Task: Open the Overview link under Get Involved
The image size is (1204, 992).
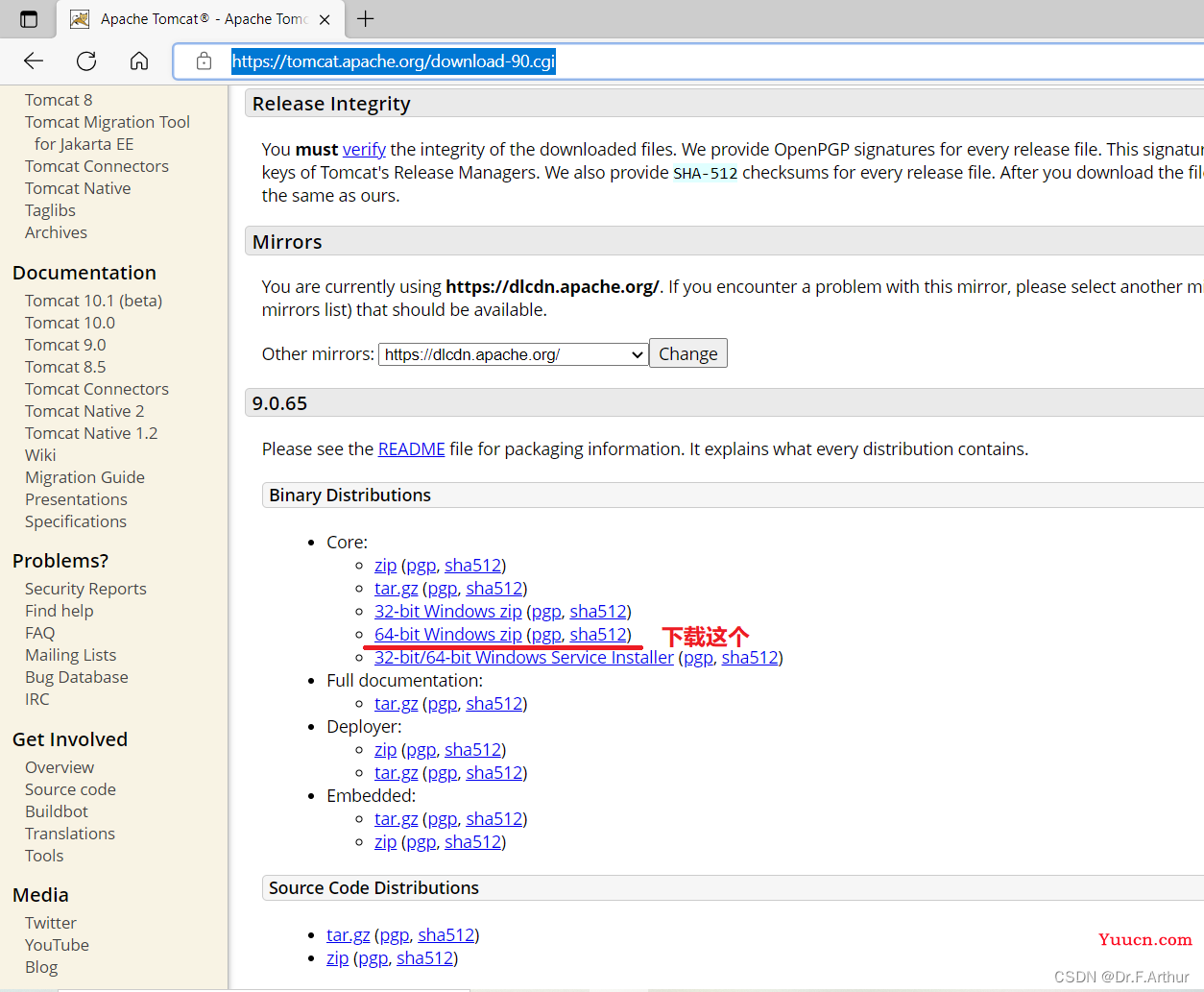Action: 60,767
